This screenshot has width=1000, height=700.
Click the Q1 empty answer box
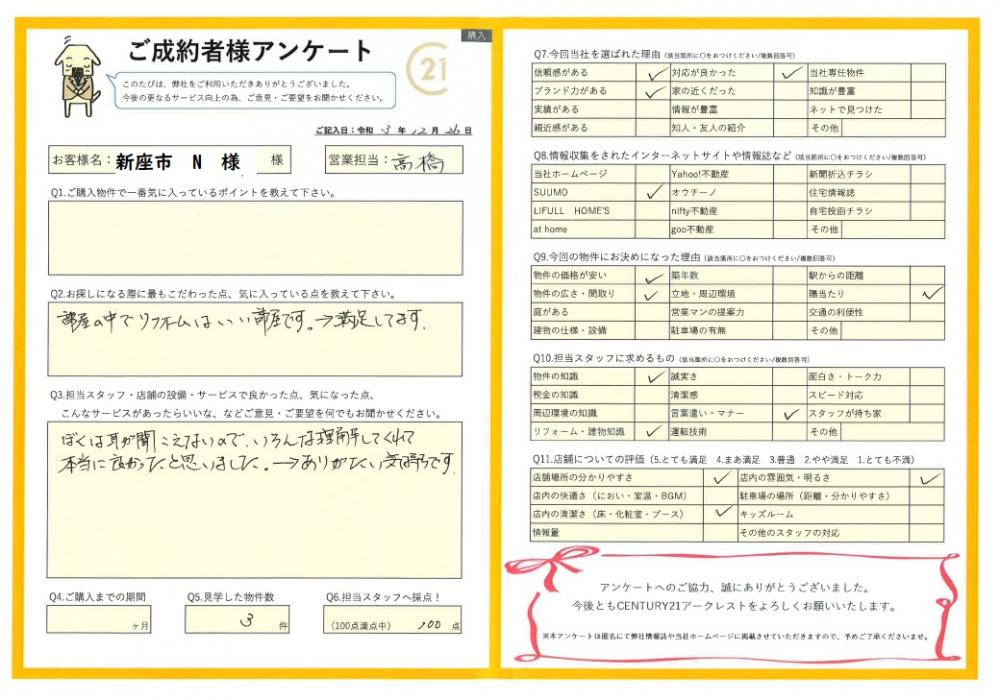point(255,238)
